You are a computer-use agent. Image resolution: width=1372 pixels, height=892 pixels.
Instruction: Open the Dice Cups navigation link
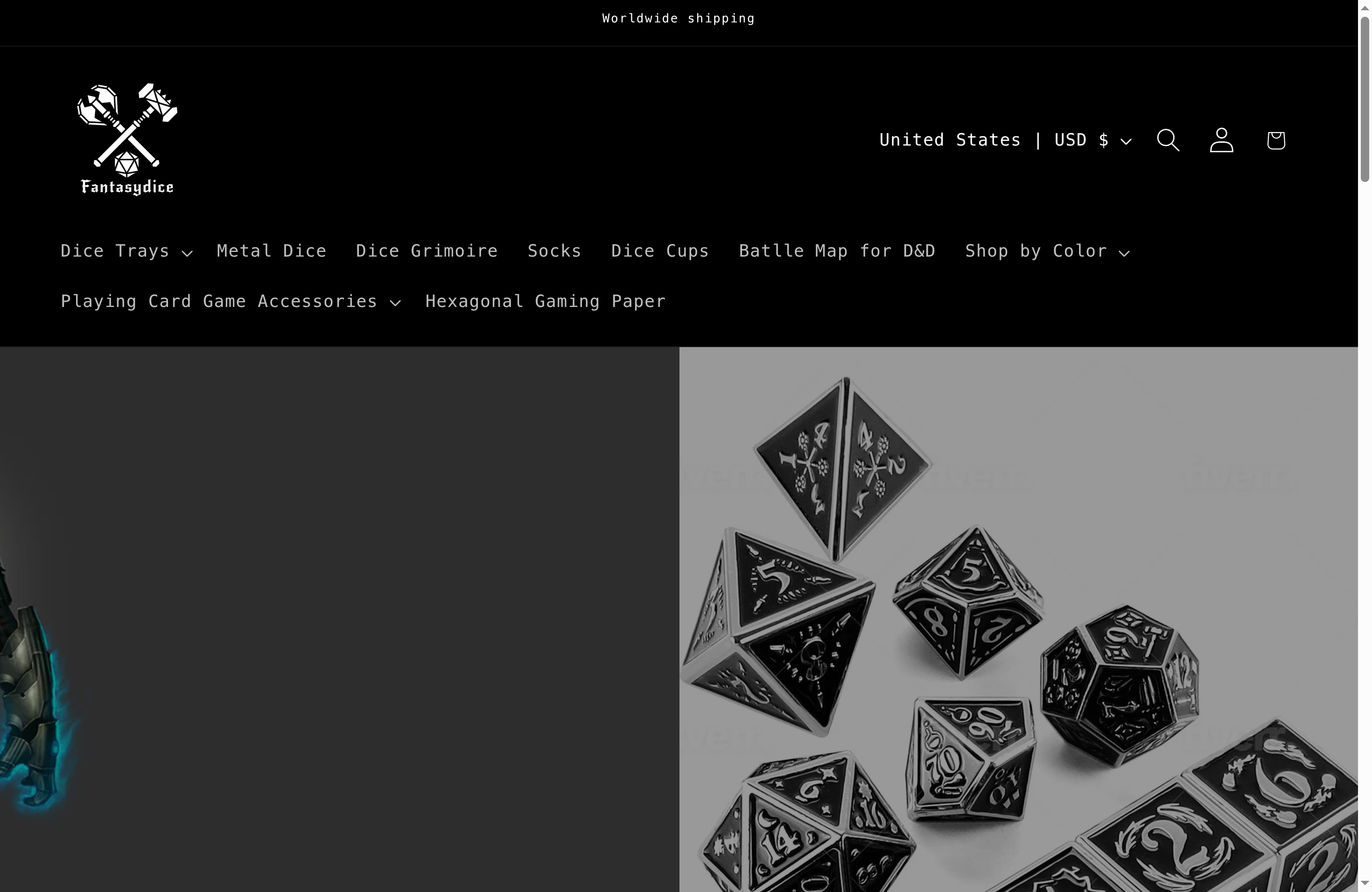point(659,251)
